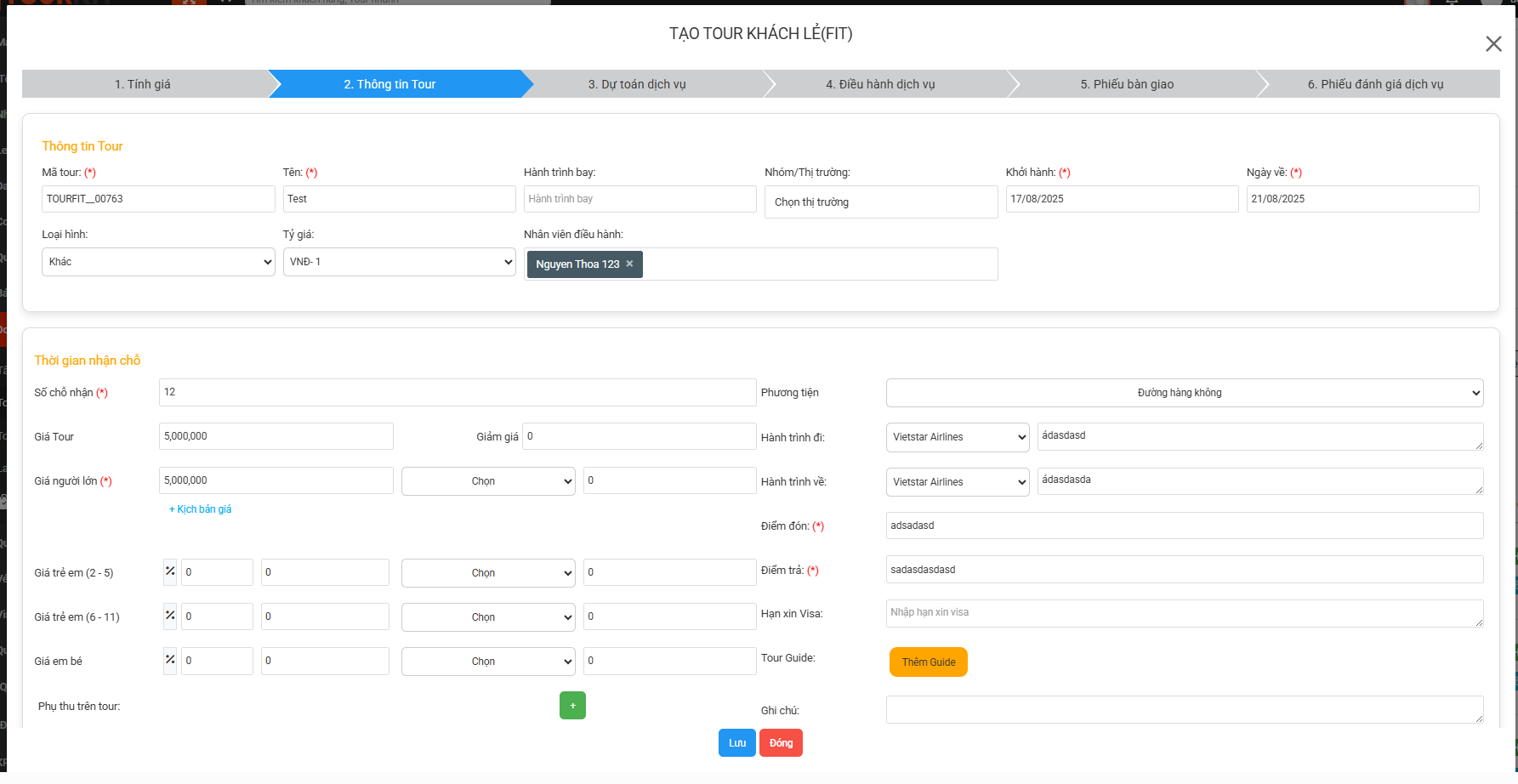Click the red Đóng button
Screen dimensions: 1518x784
(x=781, y=743)
